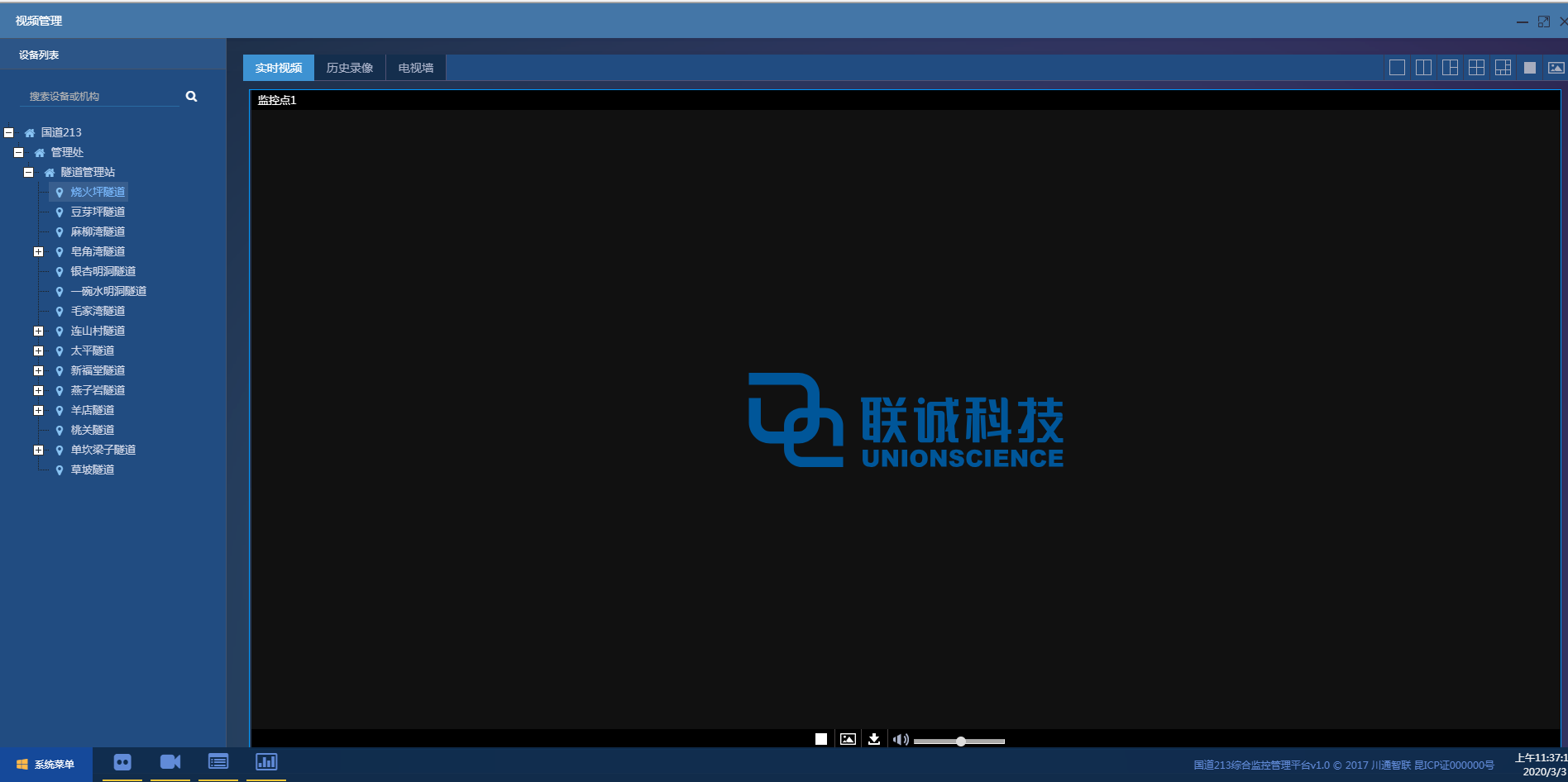Click 国道213 tree label
This screenshot has width=1568, height=782.
click(x=61, y=132)
